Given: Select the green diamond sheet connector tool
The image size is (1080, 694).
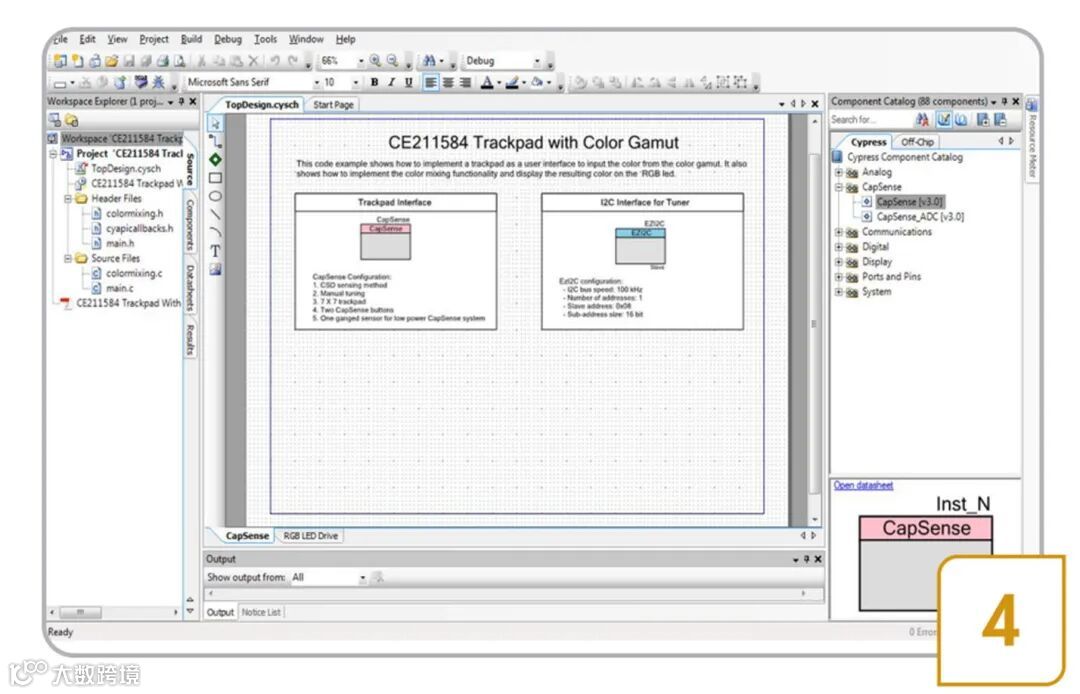Looking at the screenshot, I should (x=216, y=160).
